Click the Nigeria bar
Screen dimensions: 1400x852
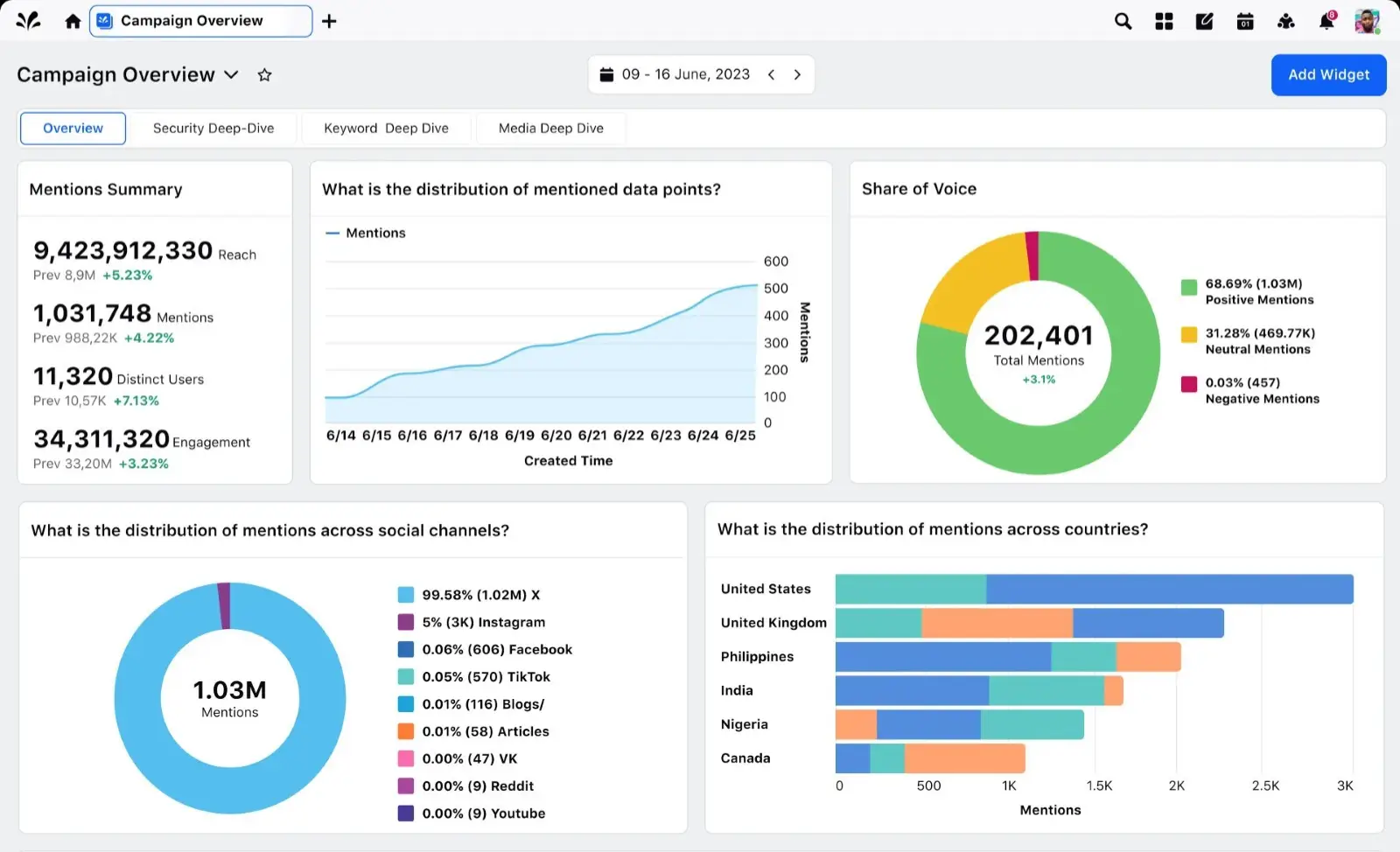(959, 724)
